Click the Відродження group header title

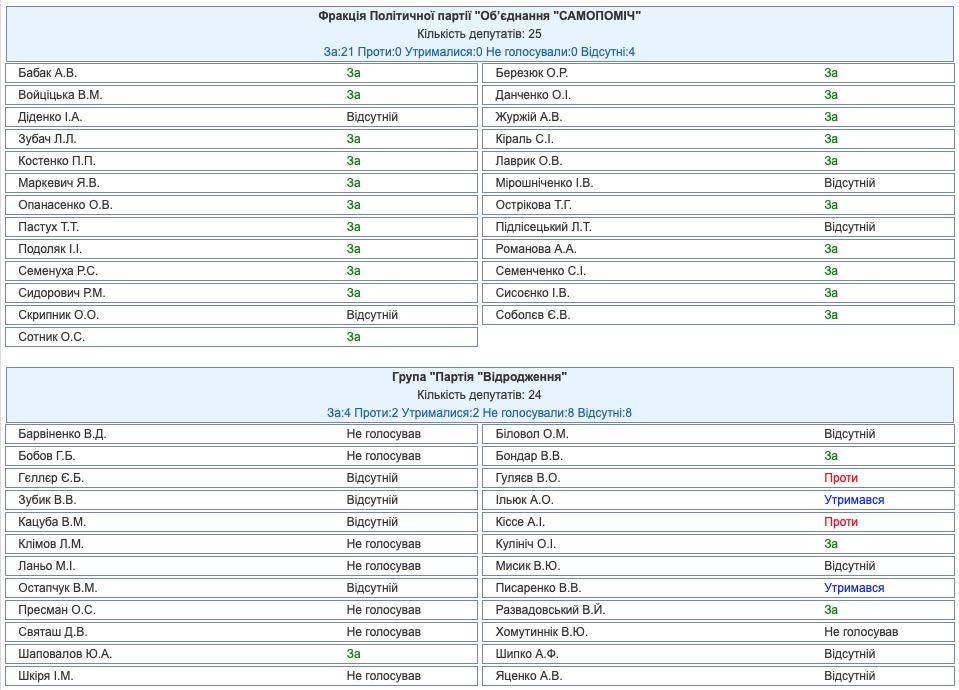point(480,377)
